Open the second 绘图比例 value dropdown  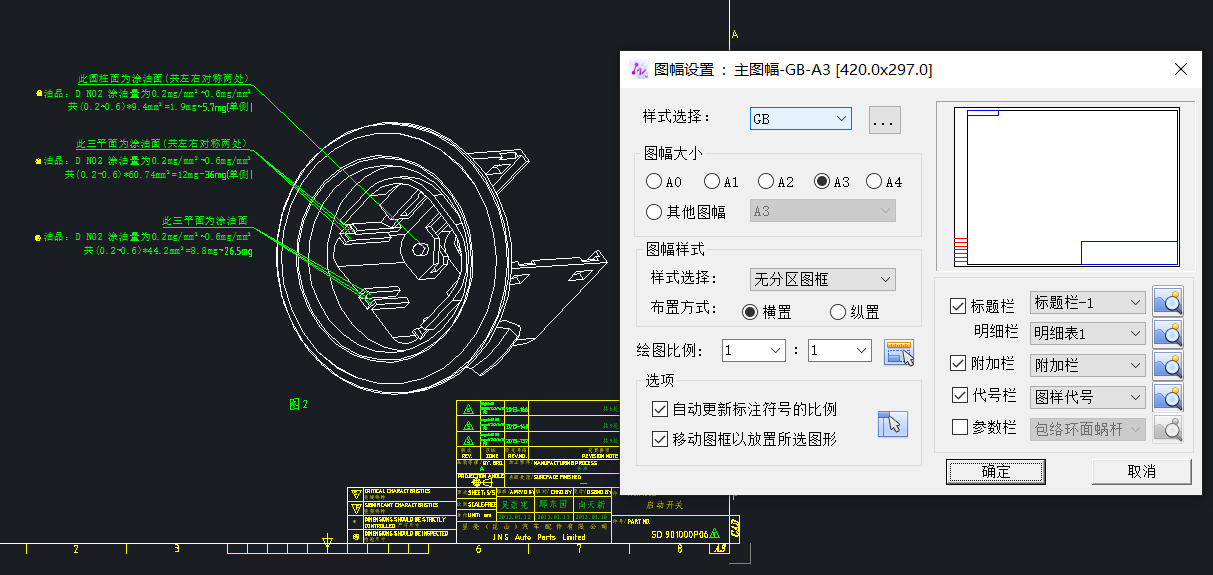839,350
